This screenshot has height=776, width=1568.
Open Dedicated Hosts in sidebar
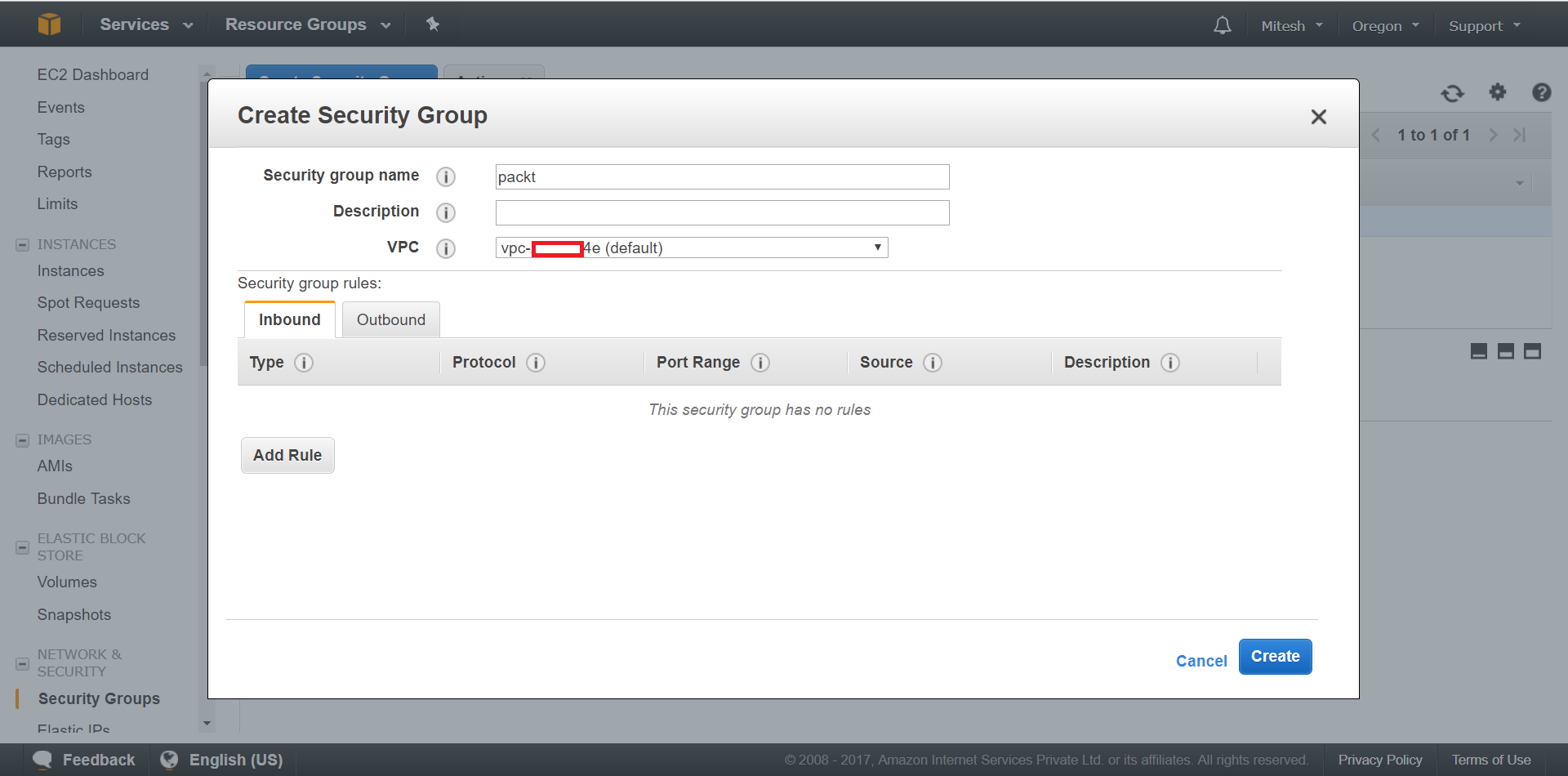[x=95, y=399]
